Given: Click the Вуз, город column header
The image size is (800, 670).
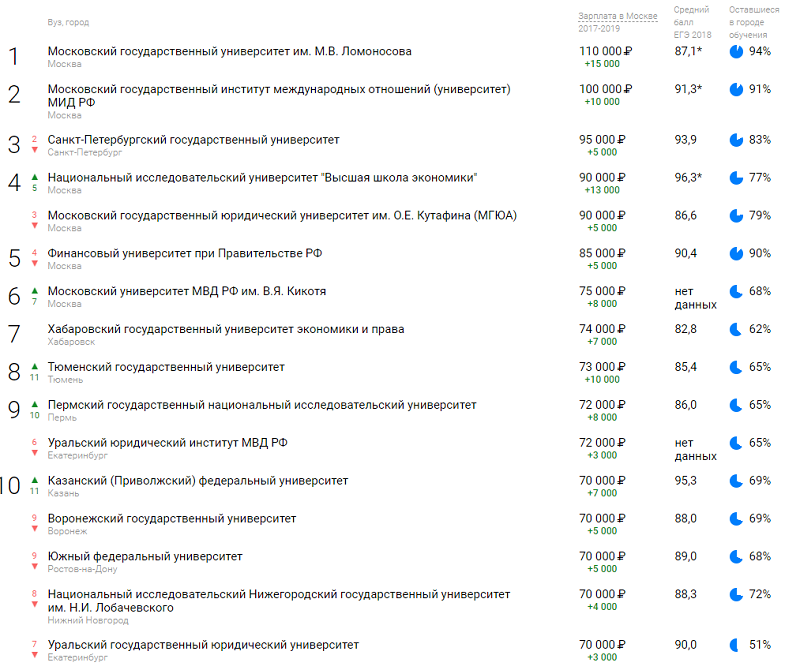Looking at the screenshot, I should click(68, 22).
